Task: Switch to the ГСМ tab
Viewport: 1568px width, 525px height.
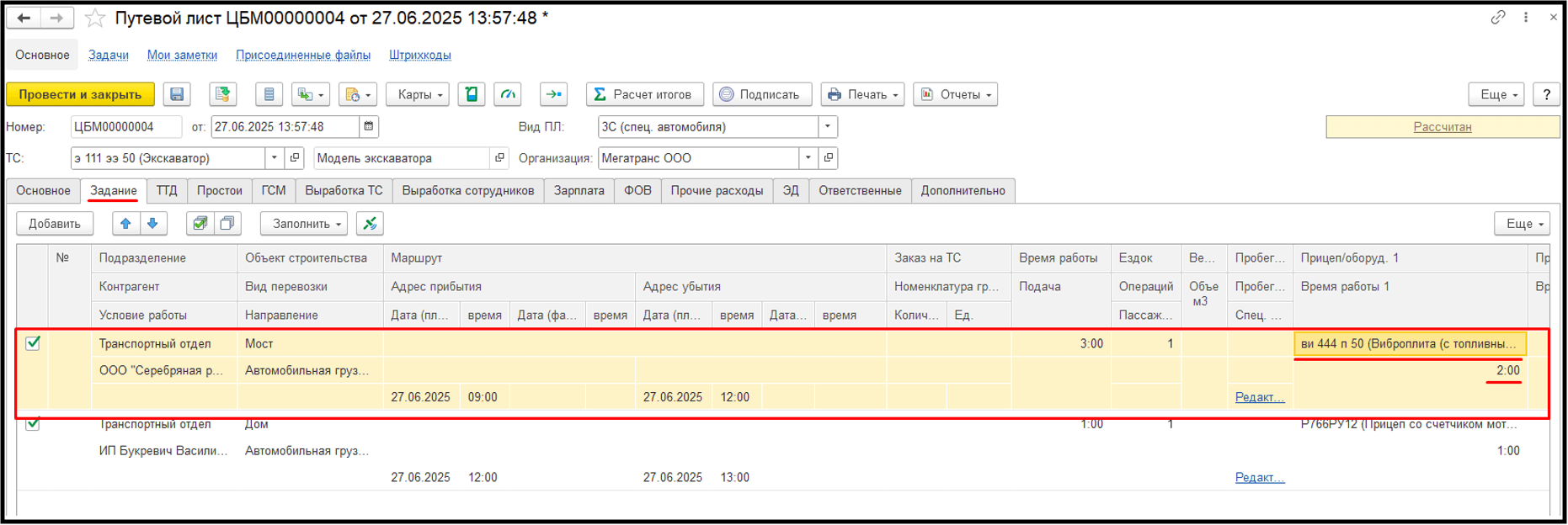Action: click(x=273, y=191)
